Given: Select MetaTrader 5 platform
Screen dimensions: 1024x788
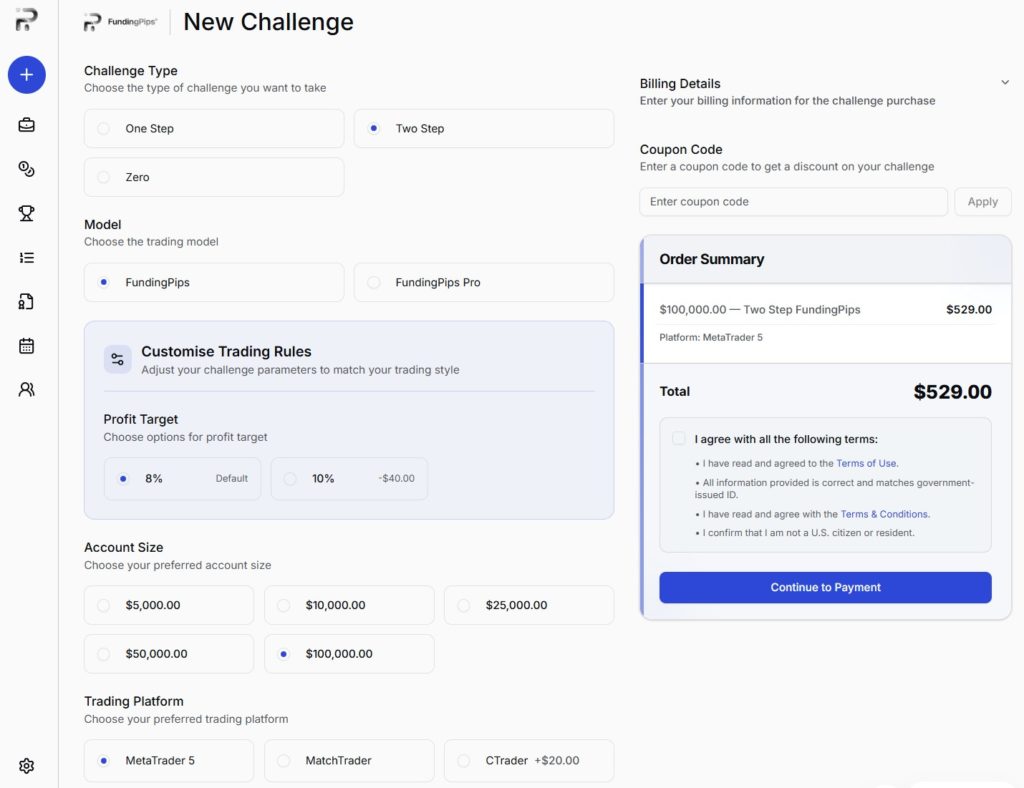Looking at the screenshot, I should [x=168, y=761].
